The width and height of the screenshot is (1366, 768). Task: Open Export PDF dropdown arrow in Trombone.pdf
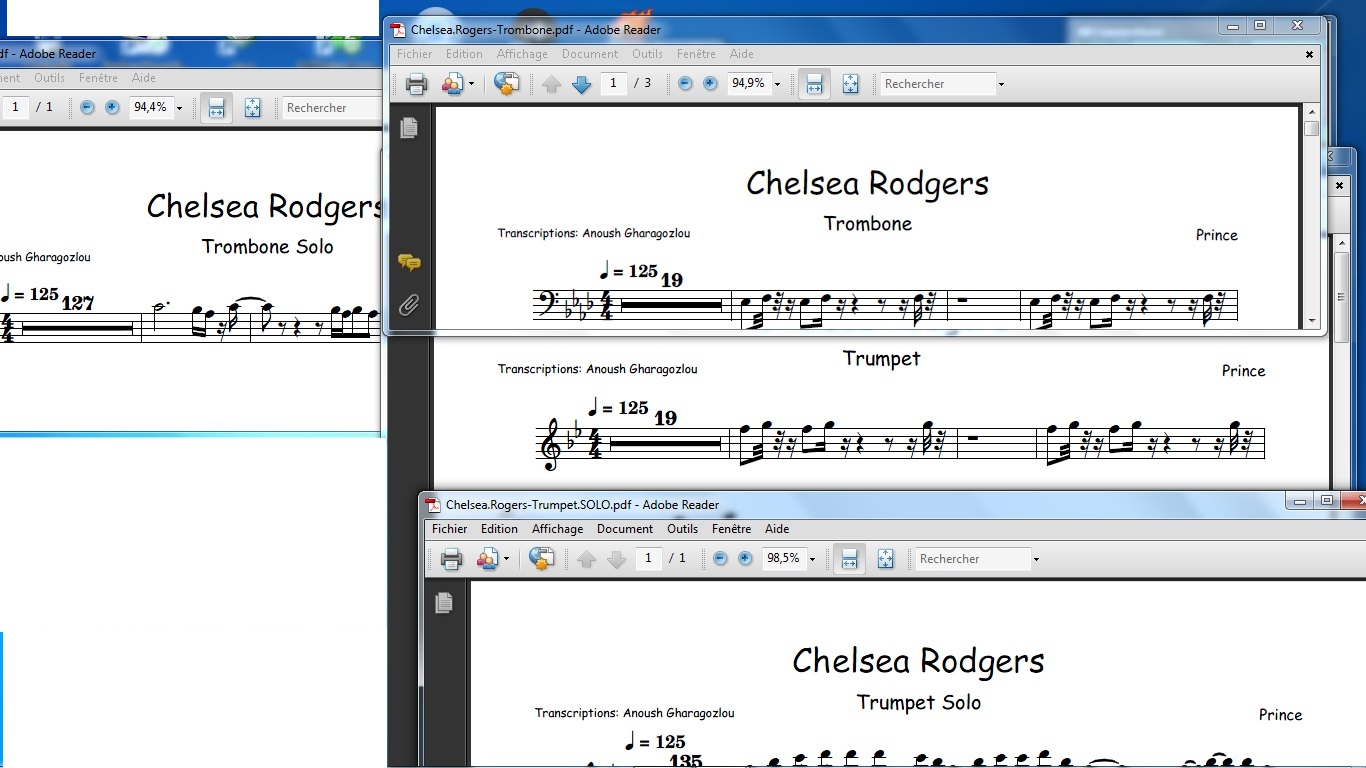471,84
